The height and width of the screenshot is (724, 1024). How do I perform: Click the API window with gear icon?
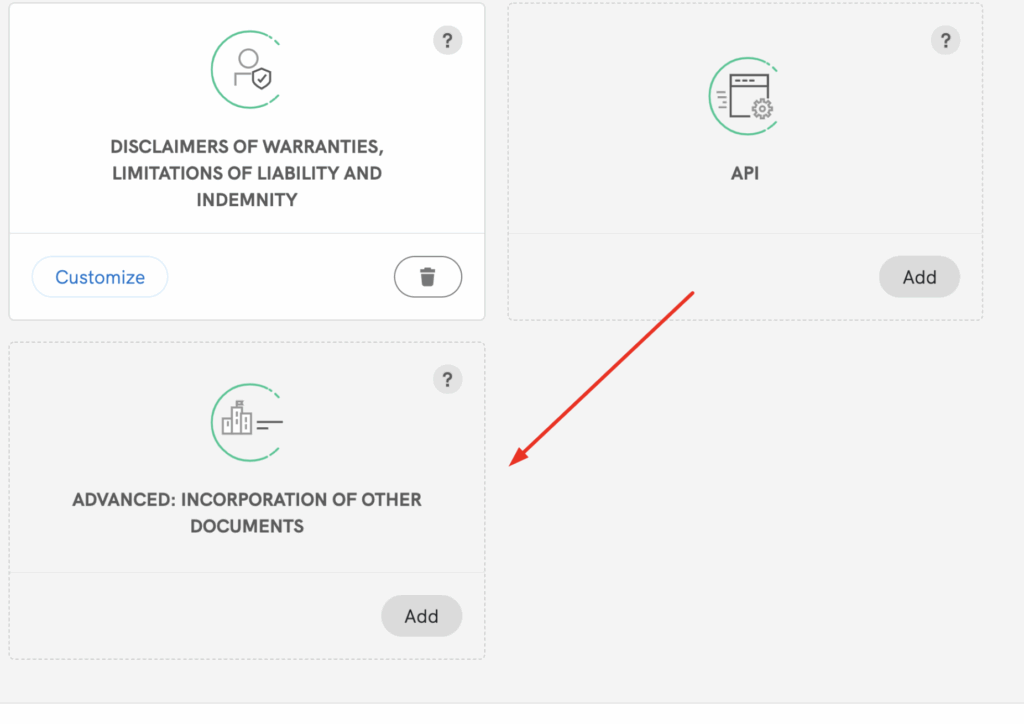[x=745, y=96]
